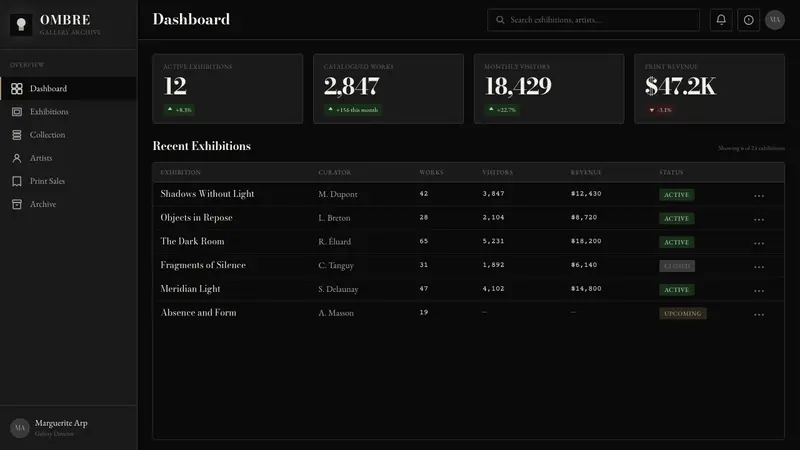
Task: Click curator M. Dupont
Action: pos(338,194)
